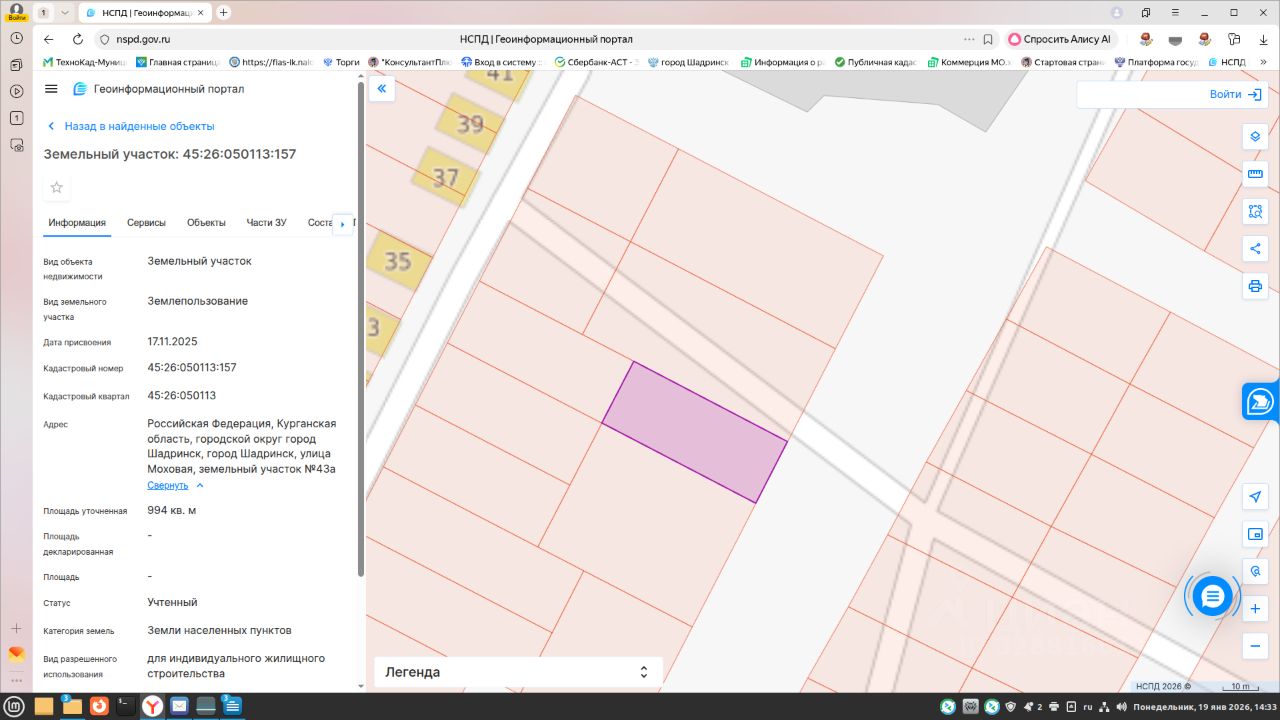1280x720 pixels.
Task: Open the Сбербанк-АСТ bookmark
Action: [x=596, y=62]
